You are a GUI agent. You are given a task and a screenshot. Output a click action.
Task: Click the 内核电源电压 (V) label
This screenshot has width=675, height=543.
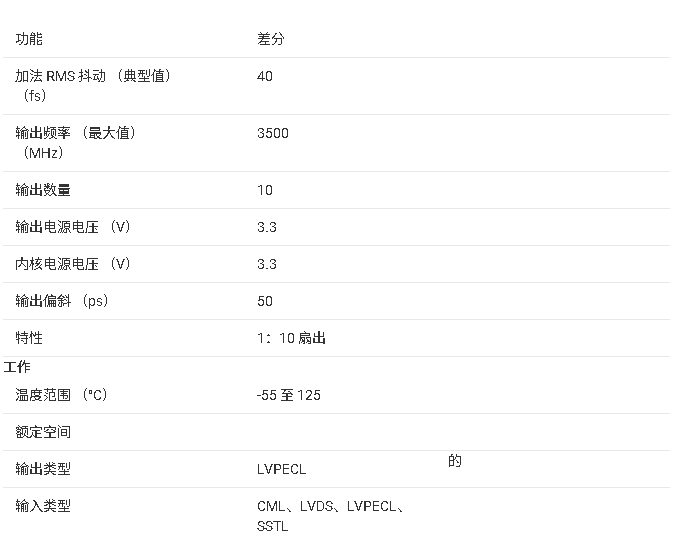pos(73,264)
